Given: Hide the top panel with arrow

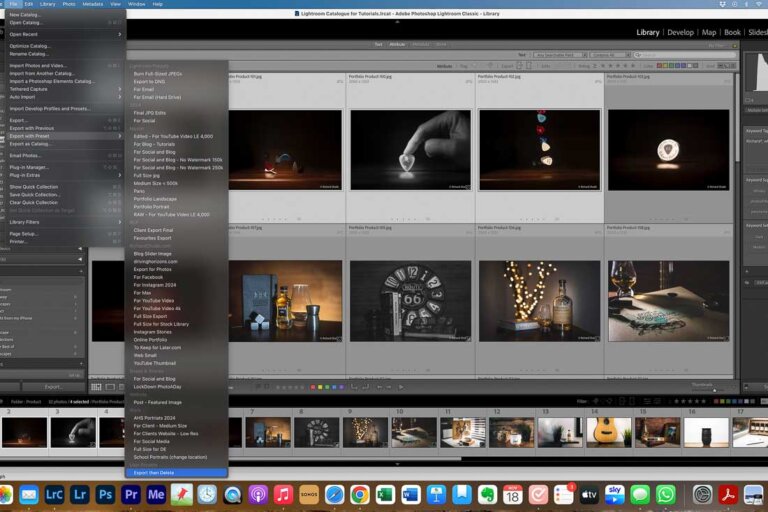Looking at the screenshot, I should 397,22.
